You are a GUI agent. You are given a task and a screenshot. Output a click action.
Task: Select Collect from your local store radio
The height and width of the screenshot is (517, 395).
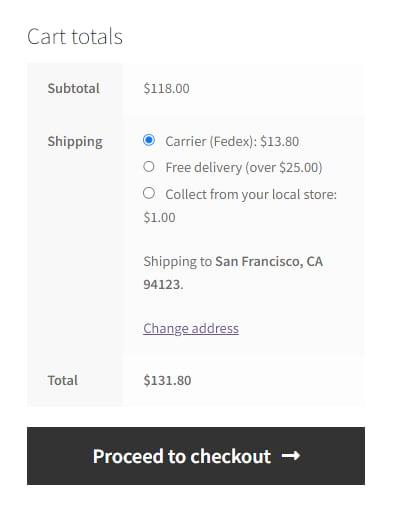pyautogui.click(x=149, y=193)
